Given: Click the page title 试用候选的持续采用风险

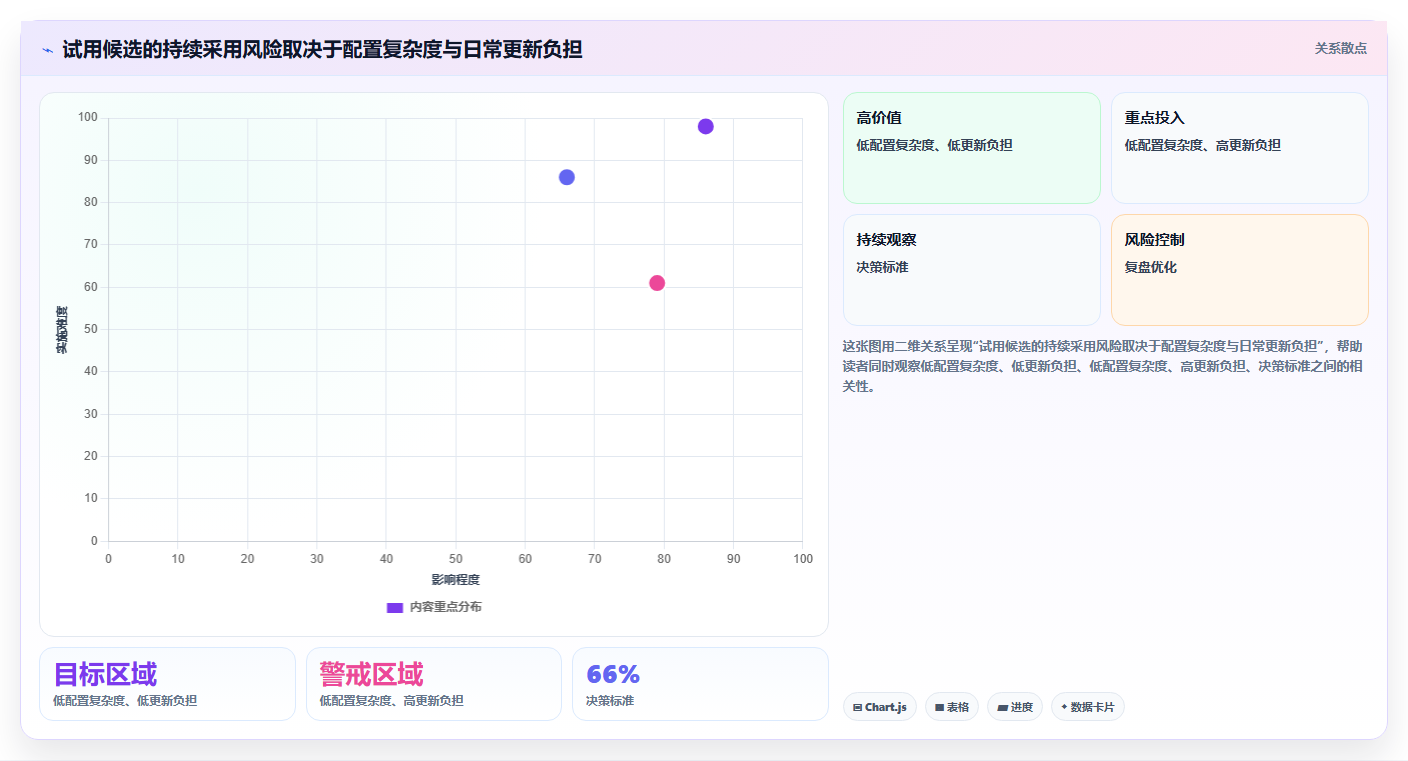Looking at the screenshot, I should pyautogui.click(x=322, y=49).
